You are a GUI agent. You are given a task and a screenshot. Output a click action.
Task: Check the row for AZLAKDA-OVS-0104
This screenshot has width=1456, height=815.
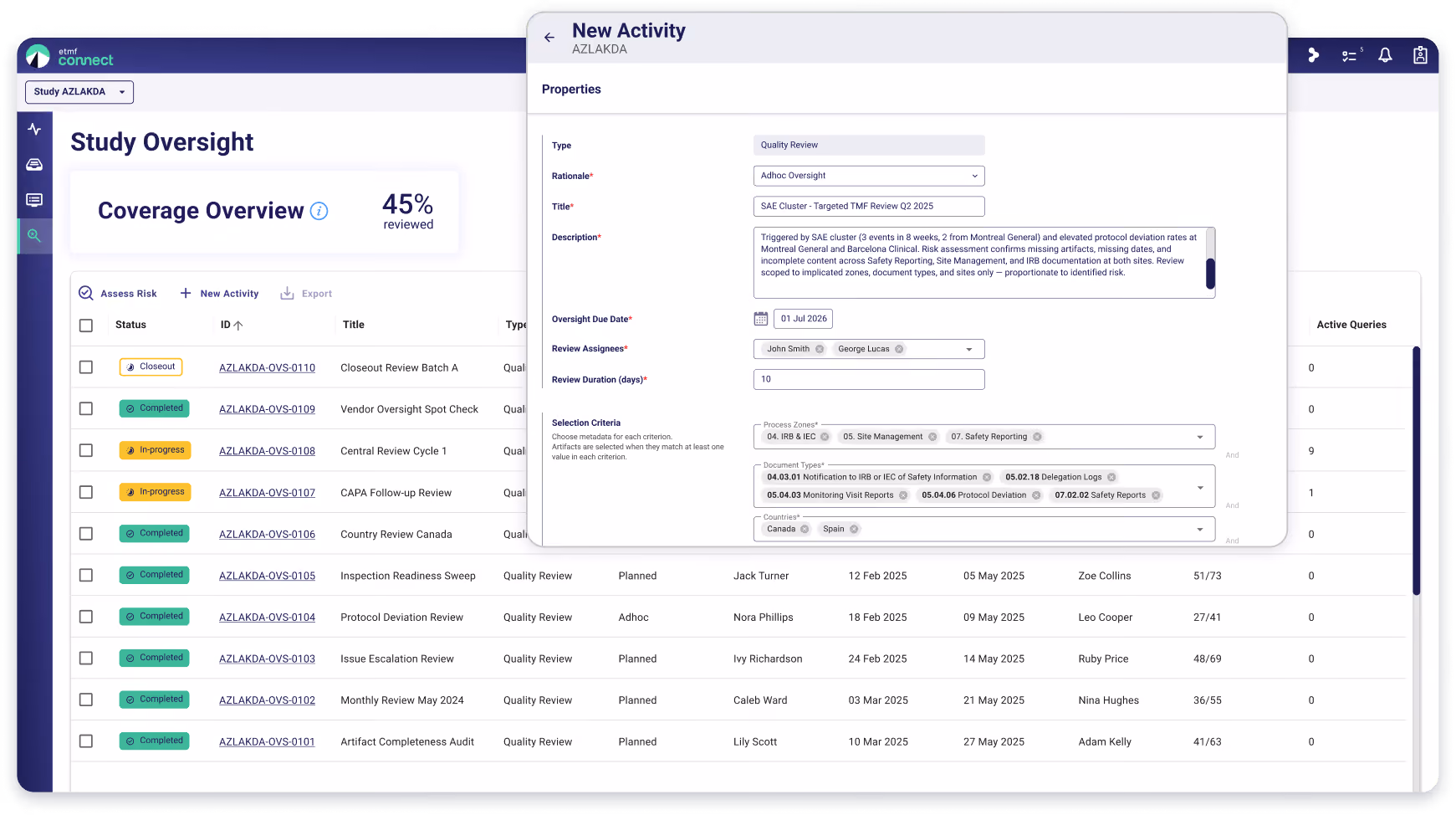[86, 617]
